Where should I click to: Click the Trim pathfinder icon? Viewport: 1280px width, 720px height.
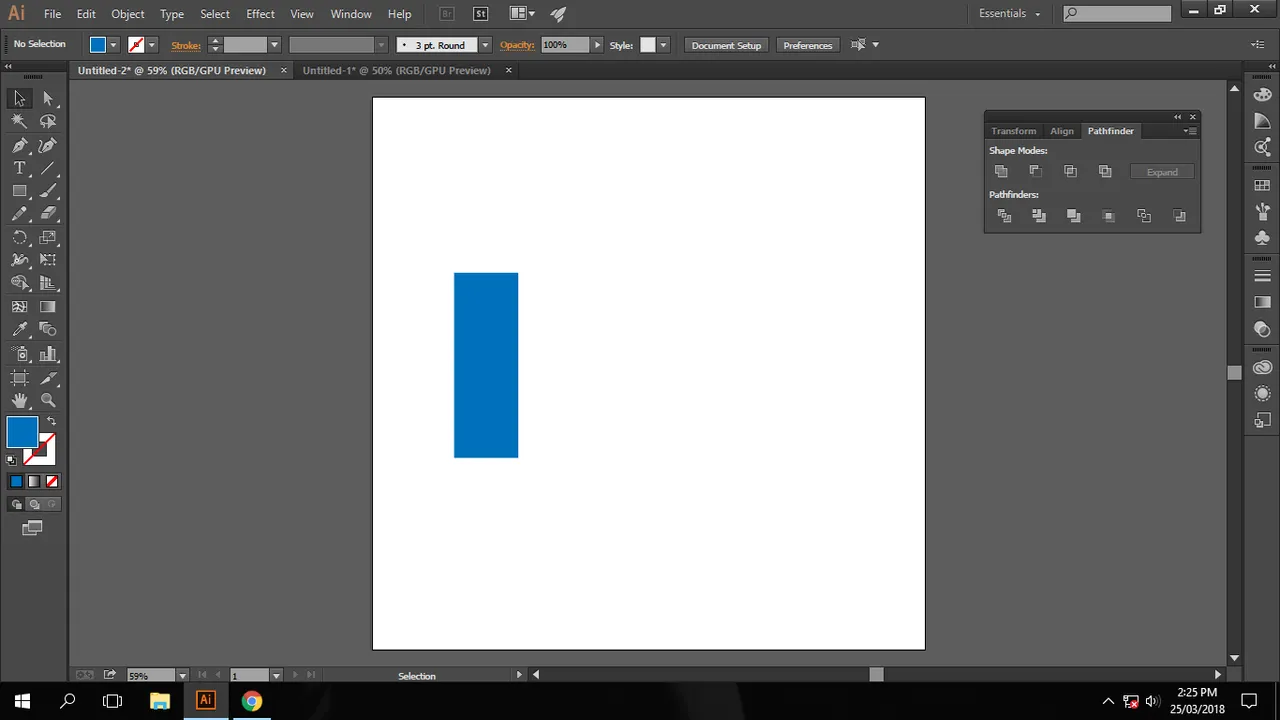[1039, 216]
